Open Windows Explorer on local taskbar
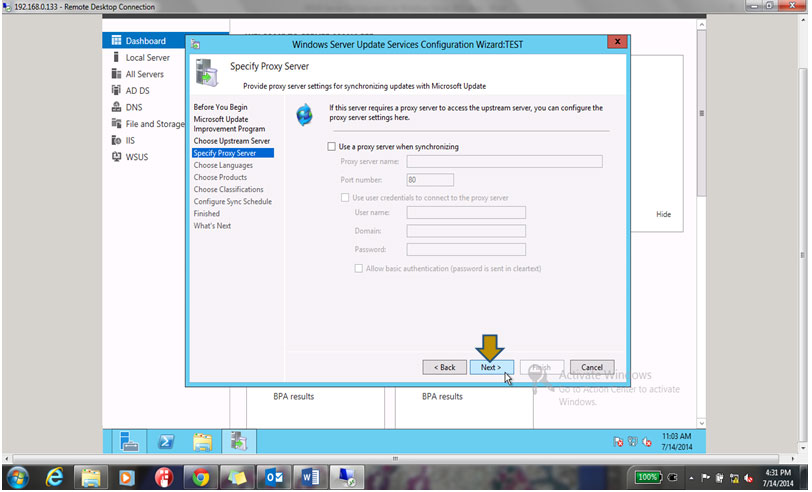This screenshot has width=812, height=492. pyautogui.click(x=90, y=477)
